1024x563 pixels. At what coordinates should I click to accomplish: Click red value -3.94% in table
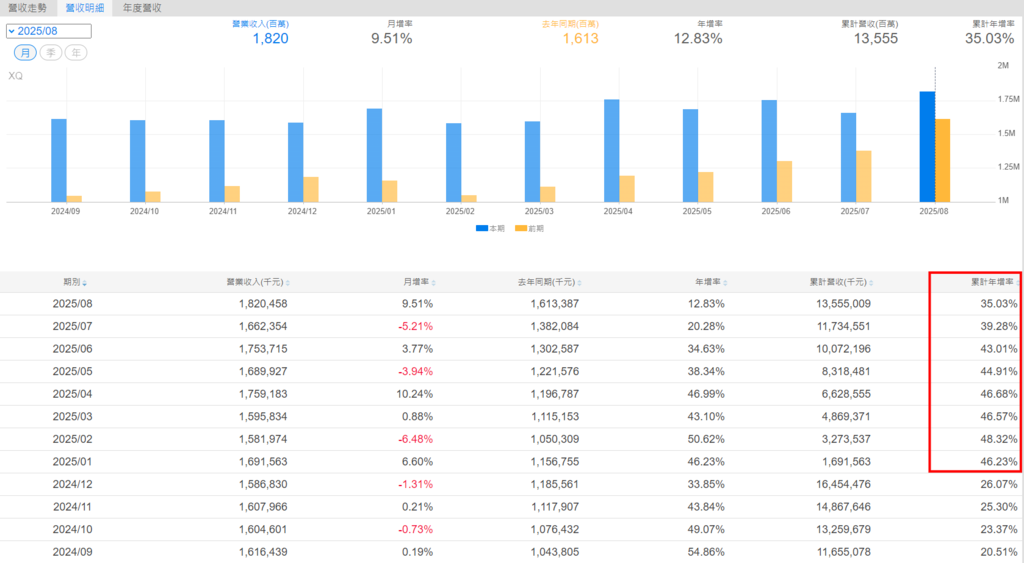[415, 372]
